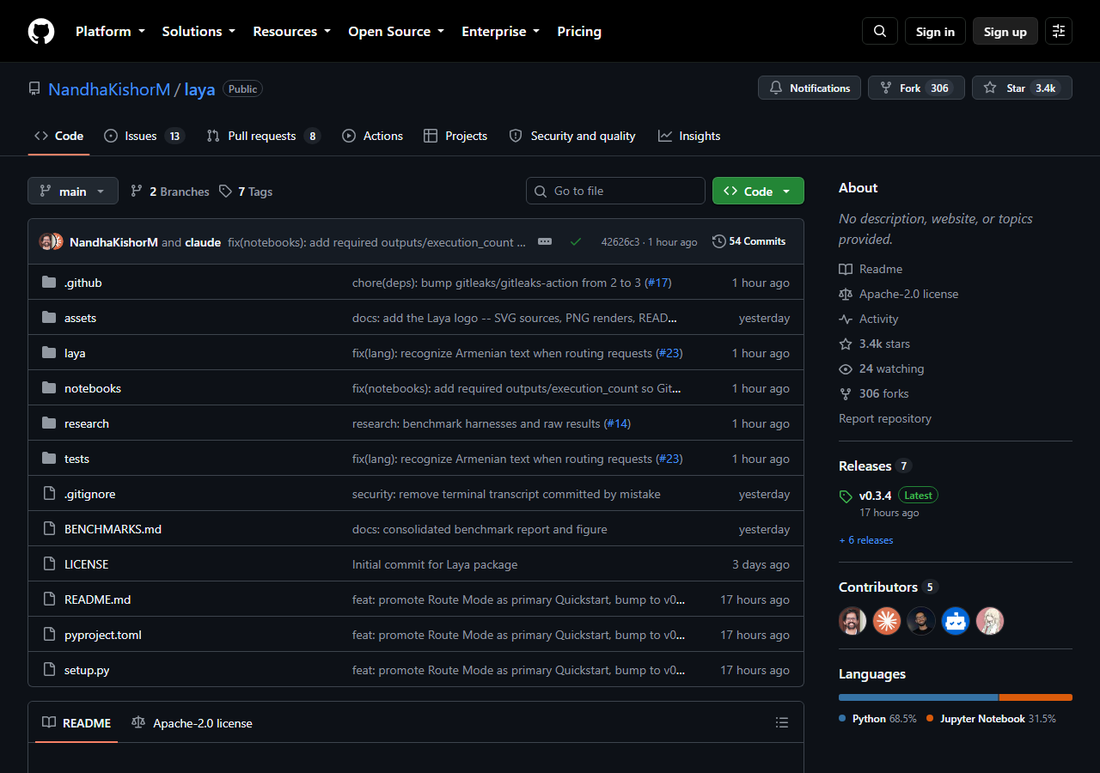Image resolution: width=1100 pixels, height=773 pixels.
Task: Open the .github folder icon
Action: coord(48,282)
